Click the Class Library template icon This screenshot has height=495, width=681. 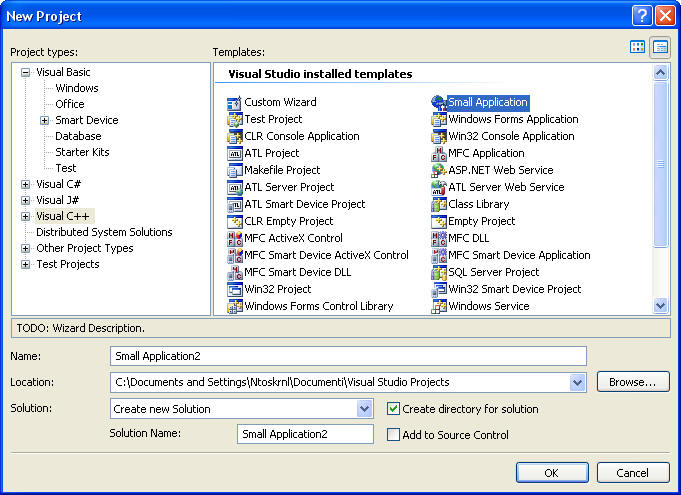tap(439, 205)
